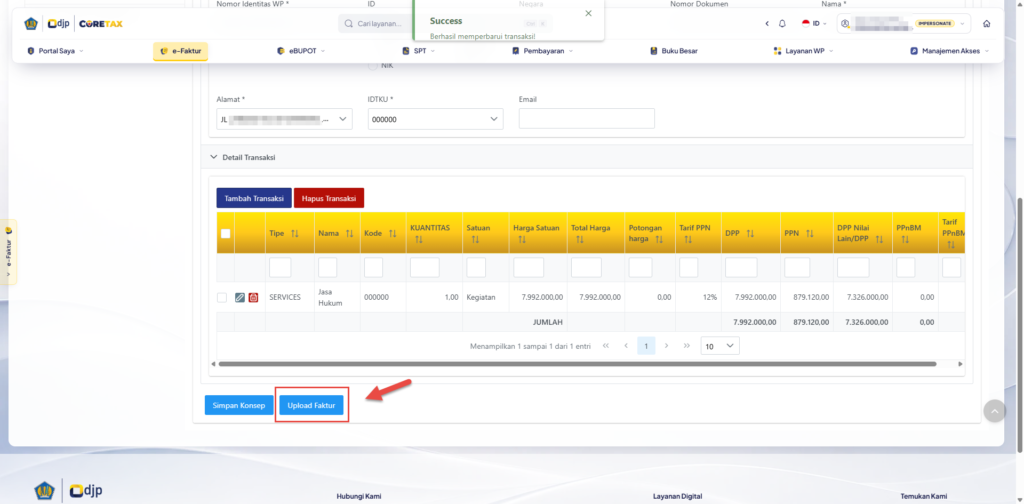Expand the Layanan WP menu
This screenshot has width=1024, height=504.
(803, 51)
